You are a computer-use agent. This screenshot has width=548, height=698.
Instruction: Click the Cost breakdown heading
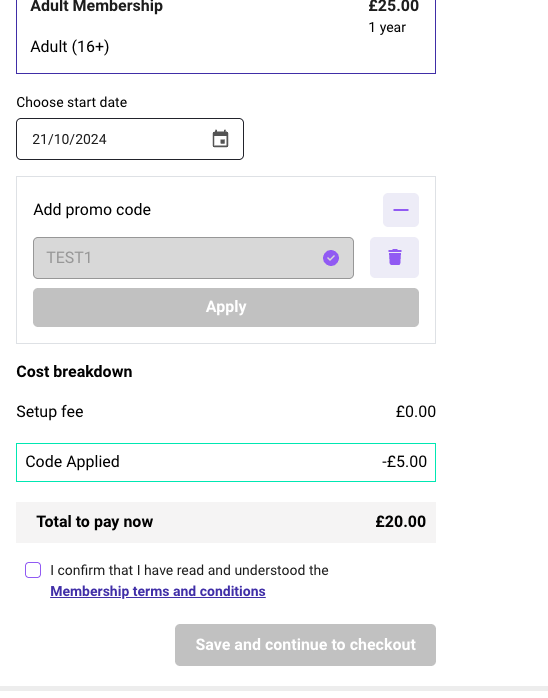coord(74,372)
